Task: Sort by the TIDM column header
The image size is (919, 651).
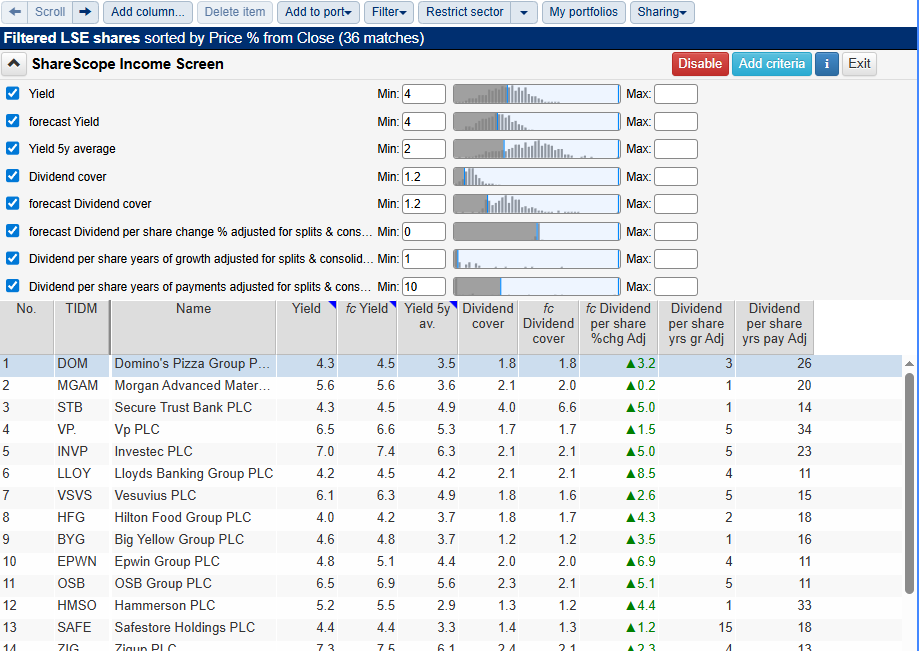Action: pyautogui.click(x=81, y=327)
